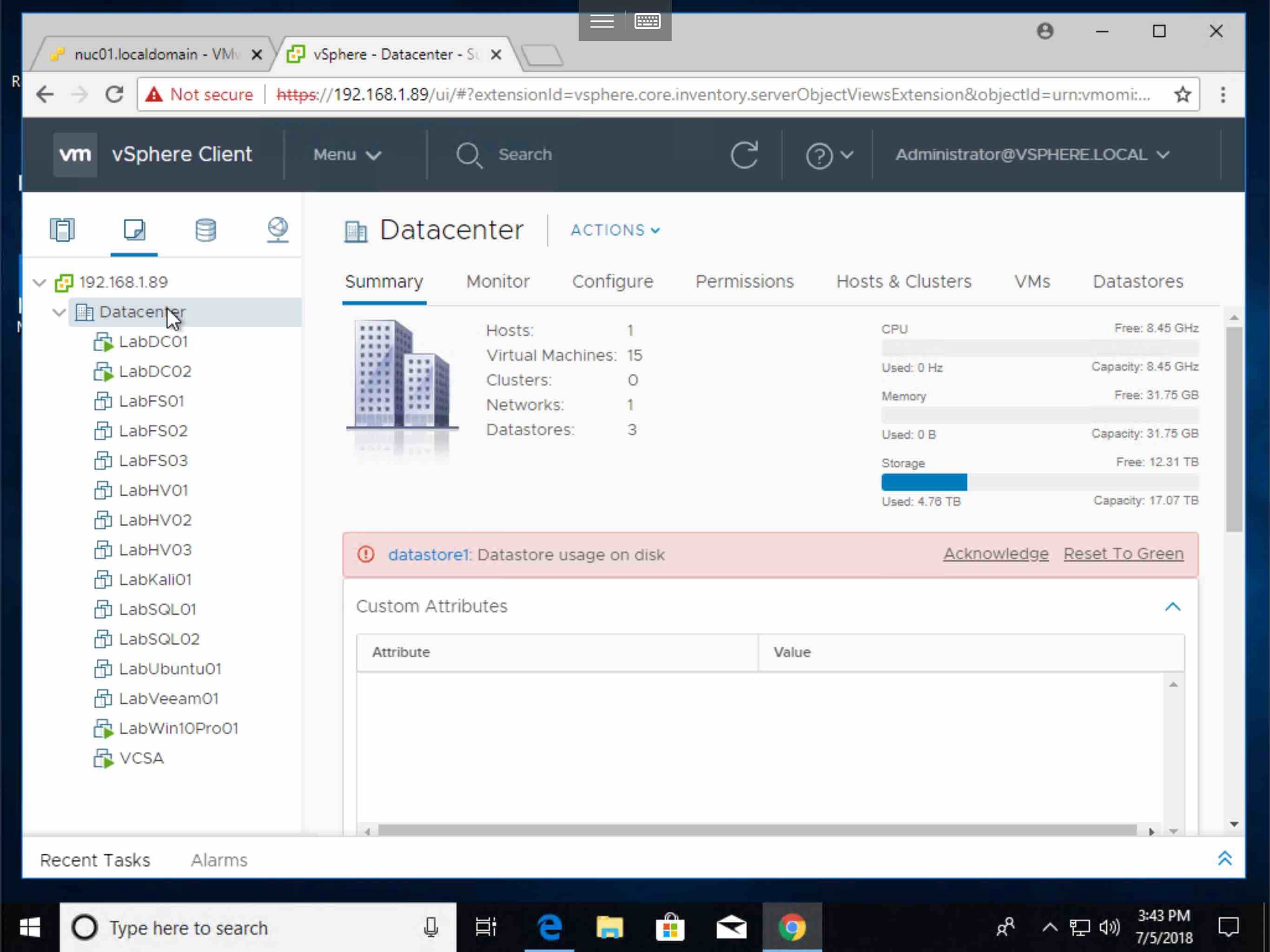Click the Datacenter title icon
The image size is (1270, 952).
[356, 231]
